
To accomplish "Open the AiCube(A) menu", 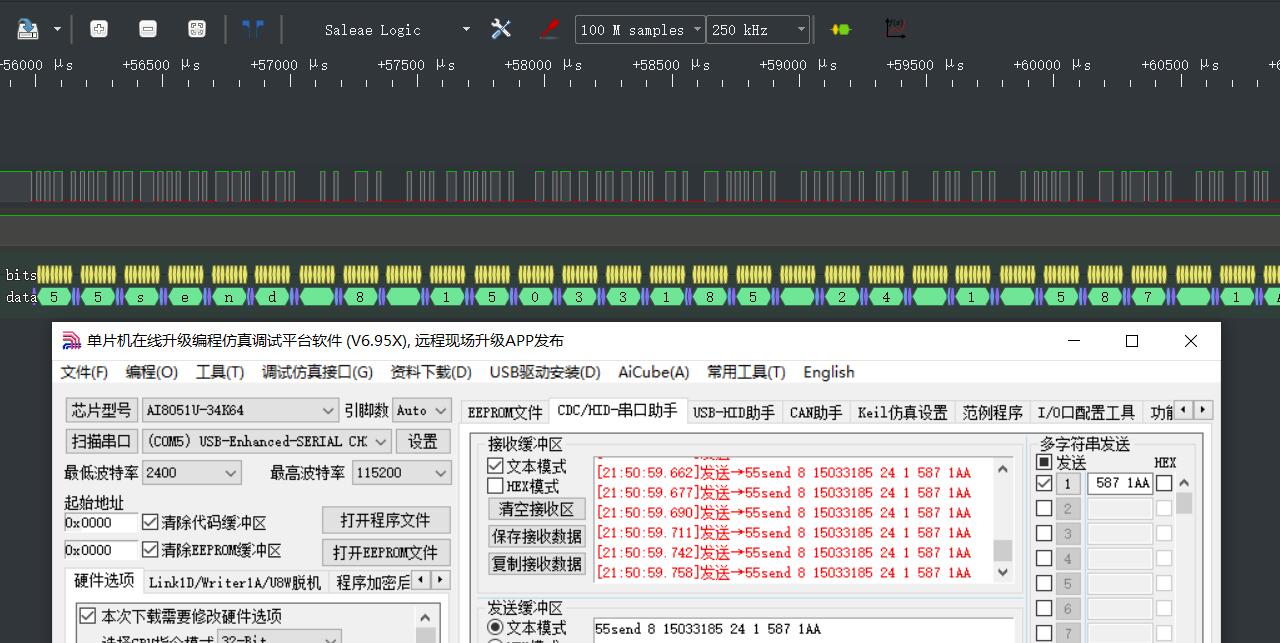I will click(x=654, y=372).
